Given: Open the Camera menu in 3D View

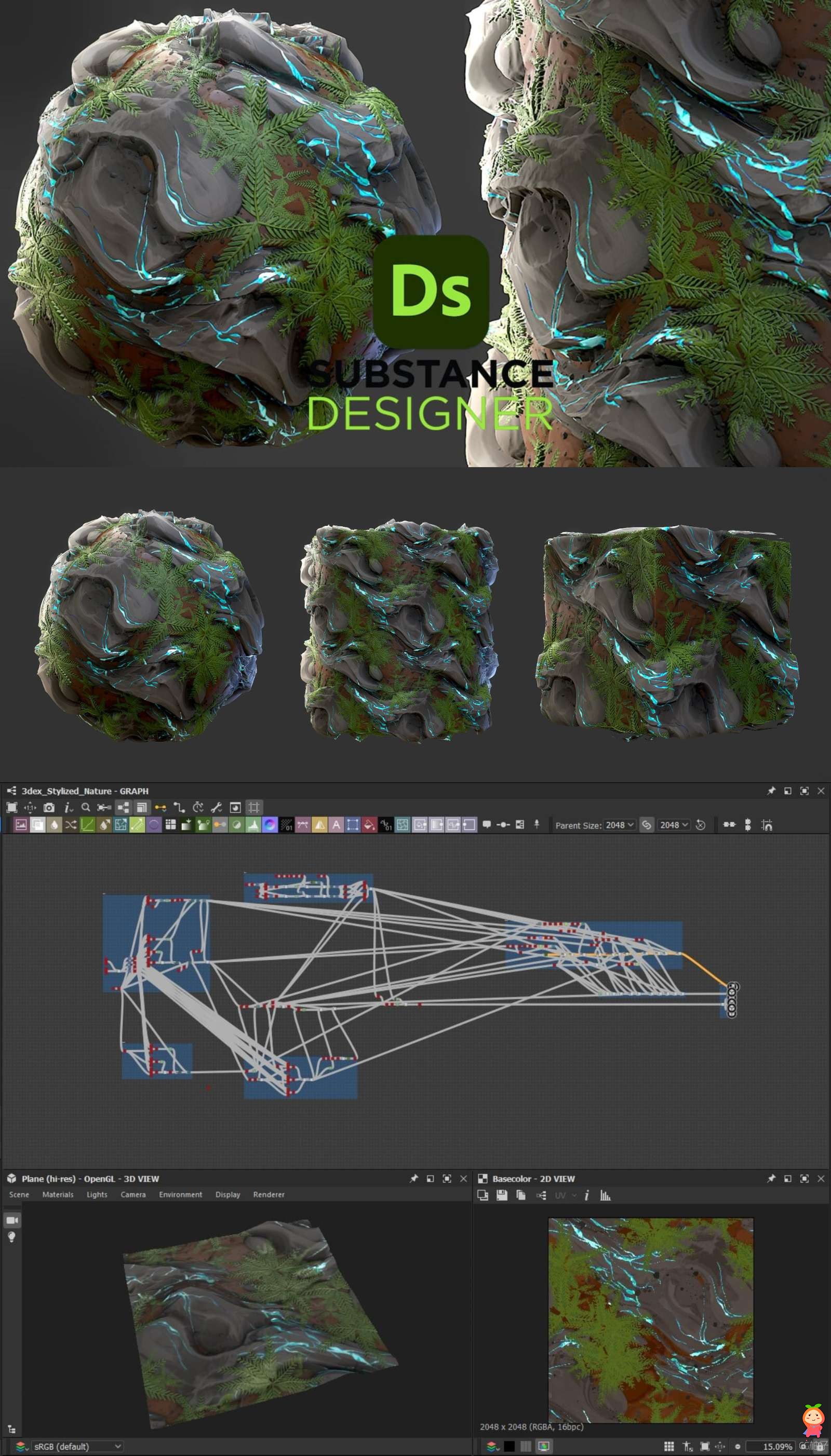Looking at the screenshot, I should click(133, 1194).
